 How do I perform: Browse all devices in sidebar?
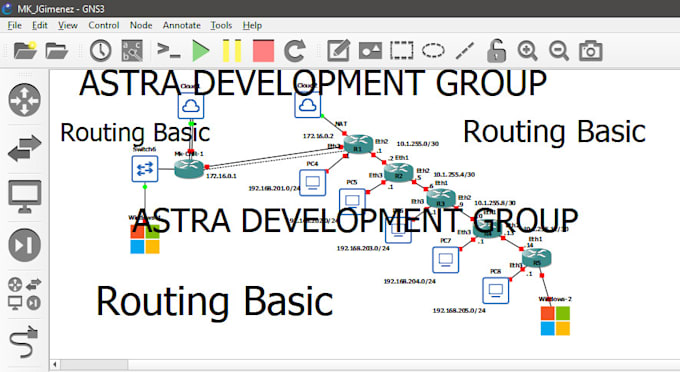(x=25, y=294)
